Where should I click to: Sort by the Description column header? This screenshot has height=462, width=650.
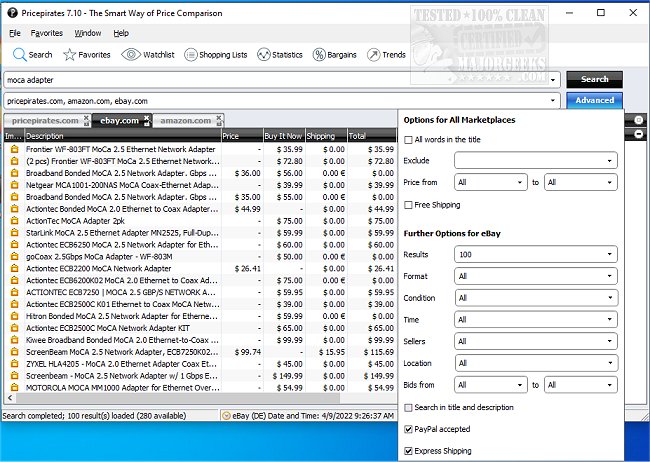[x=123, y=136]
